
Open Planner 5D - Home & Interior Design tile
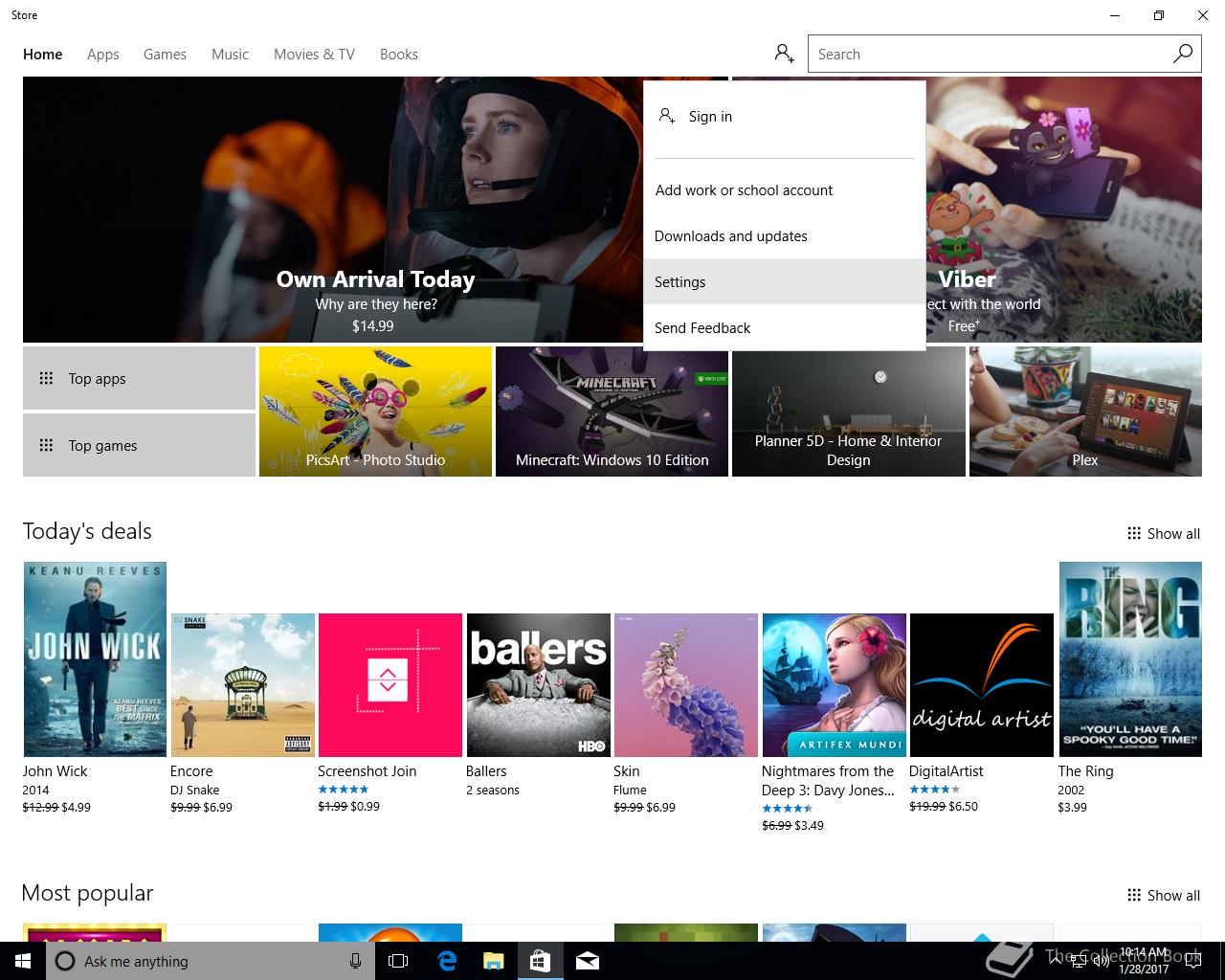[x=848, y=412]
